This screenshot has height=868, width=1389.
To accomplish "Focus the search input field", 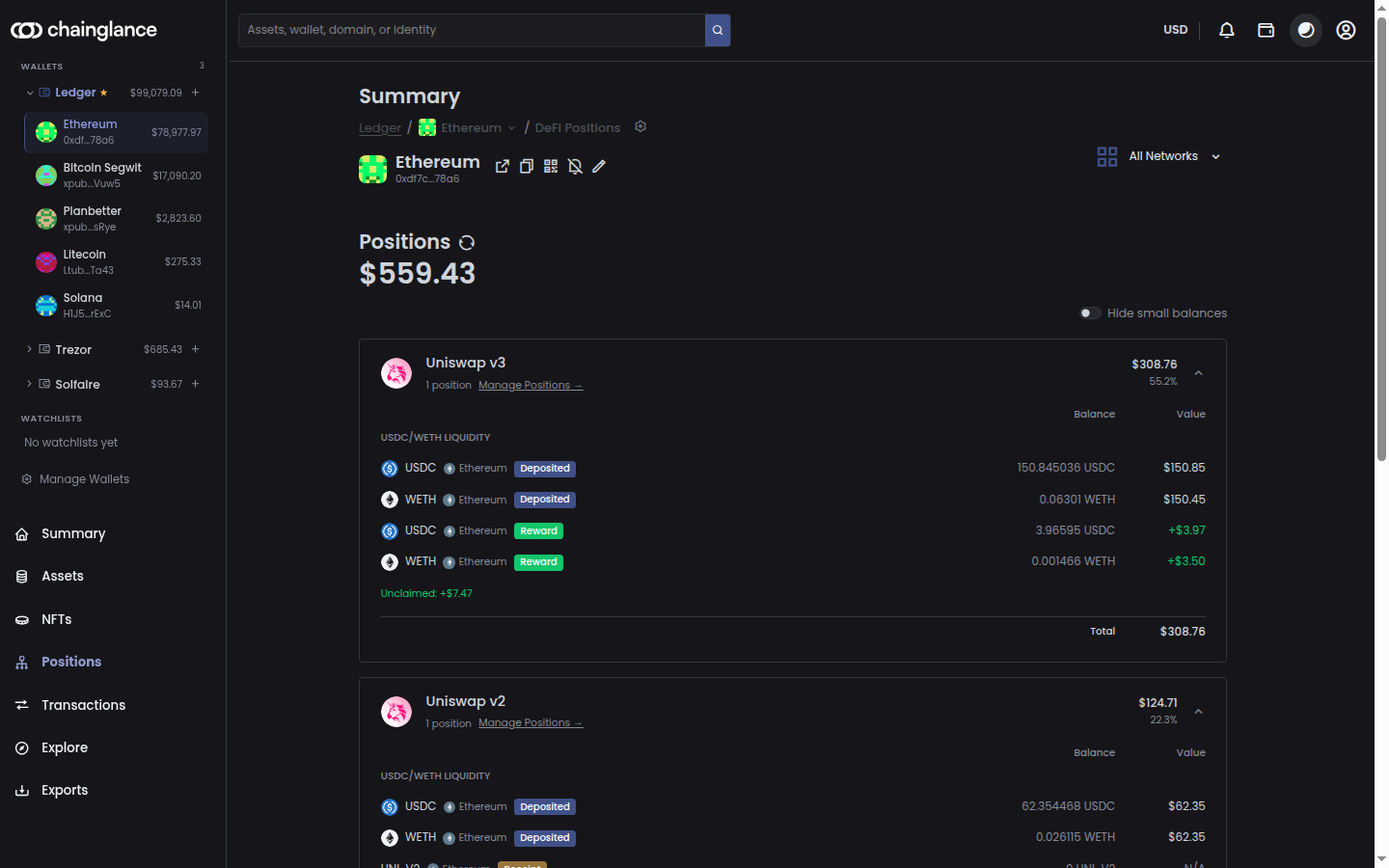I will click(x=472, y=30).
